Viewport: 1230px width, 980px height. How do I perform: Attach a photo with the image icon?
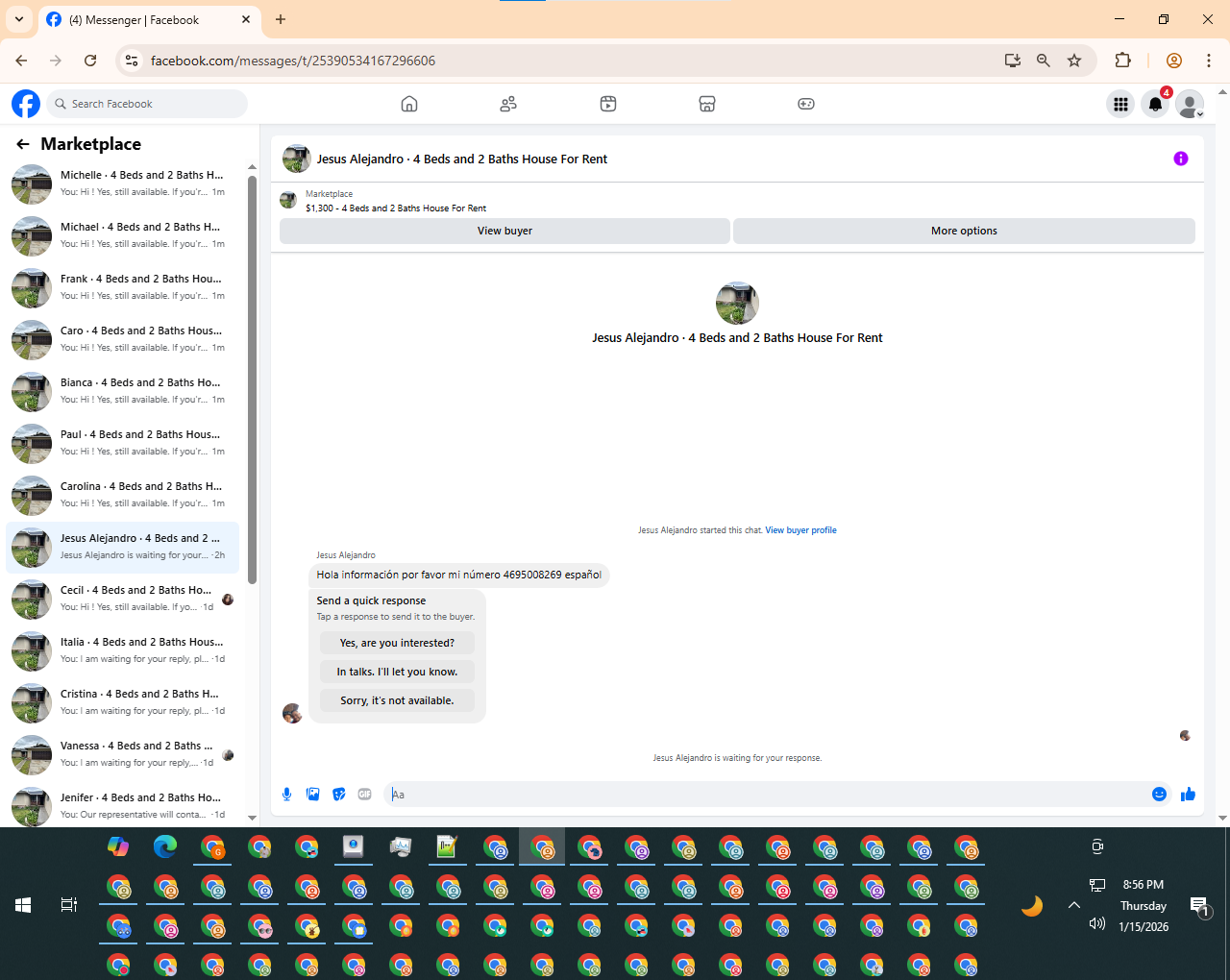312,794
